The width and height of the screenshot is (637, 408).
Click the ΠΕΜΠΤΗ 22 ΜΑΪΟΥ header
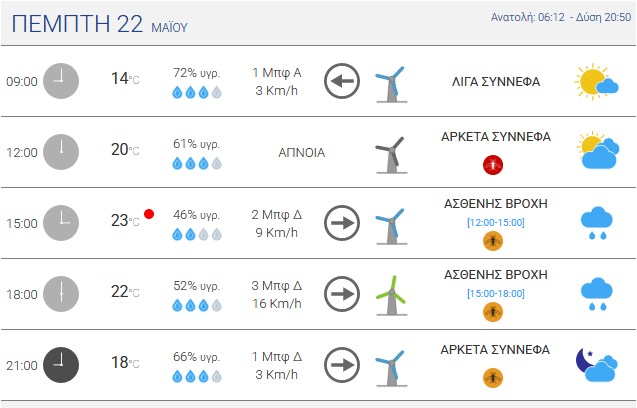pos(100,24)
